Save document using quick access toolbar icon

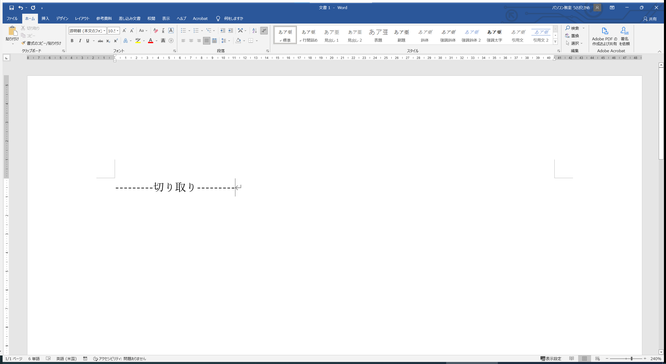11,8
